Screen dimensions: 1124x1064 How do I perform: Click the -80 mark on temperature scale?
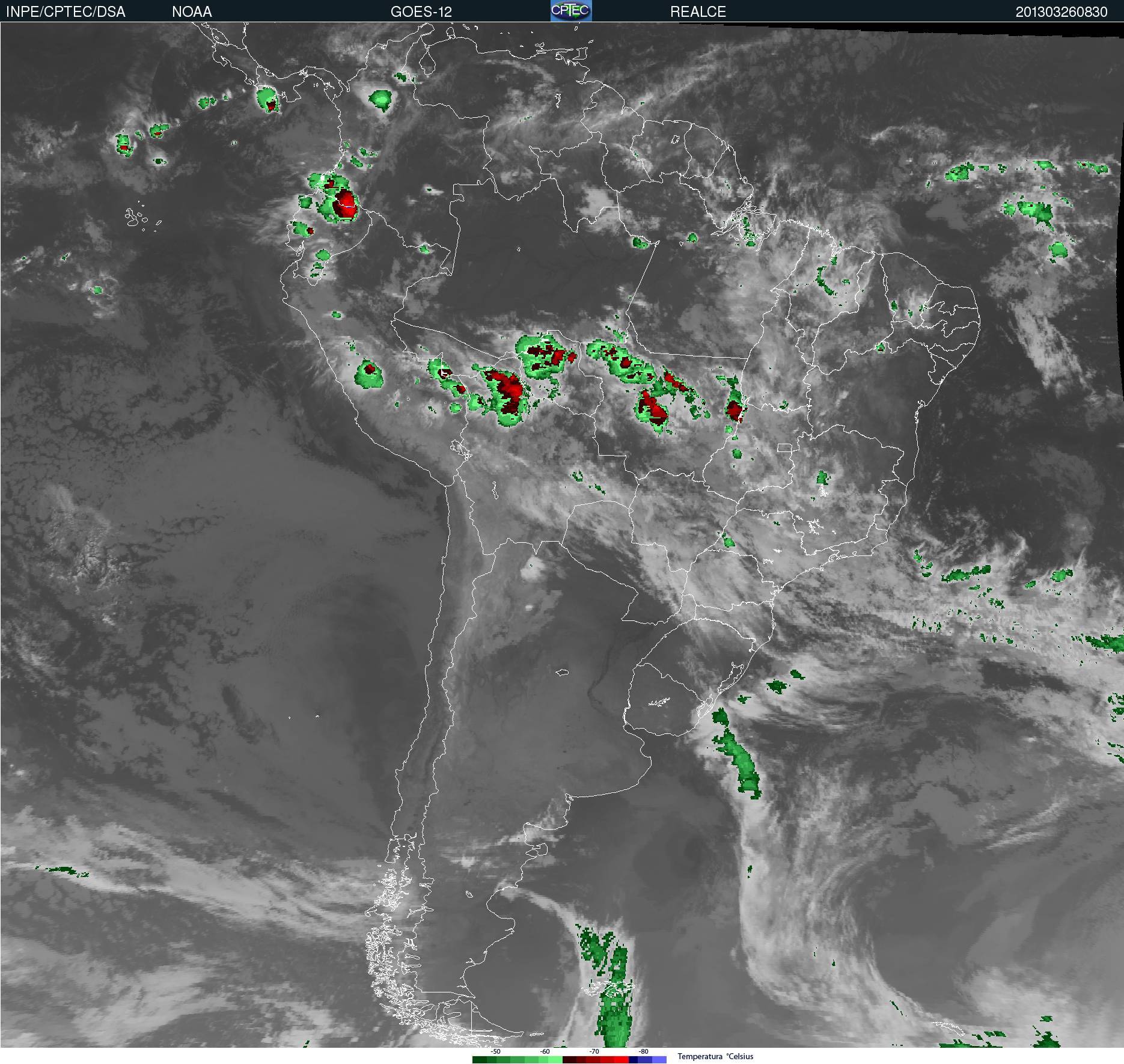tap(643, 1051)
